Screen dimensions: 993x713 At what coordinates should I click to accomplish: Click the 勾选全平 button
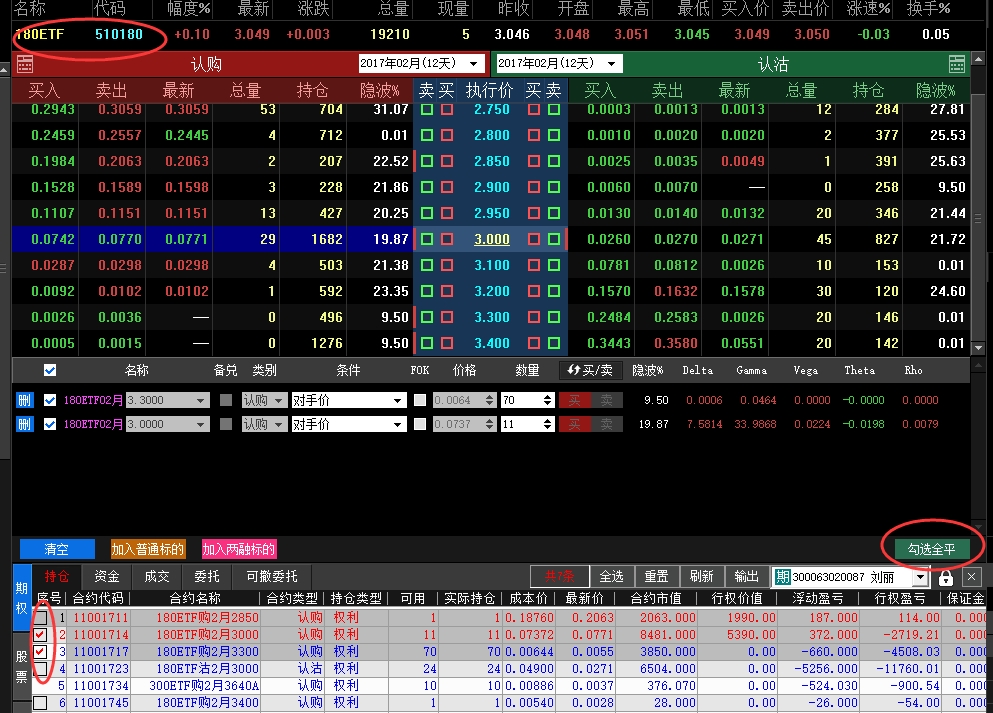931,549
